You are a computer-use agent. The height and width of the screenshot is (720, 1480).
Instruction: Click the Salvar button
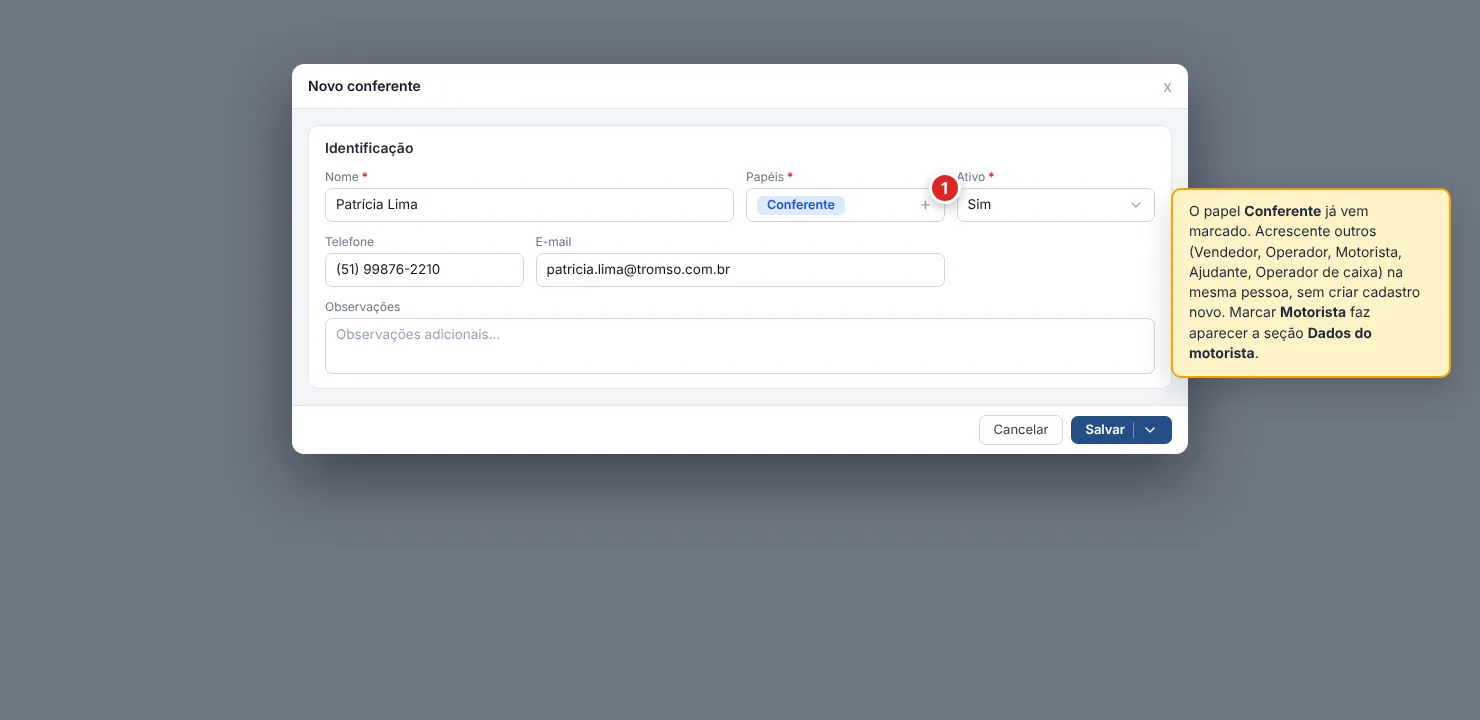[1104, 430]
